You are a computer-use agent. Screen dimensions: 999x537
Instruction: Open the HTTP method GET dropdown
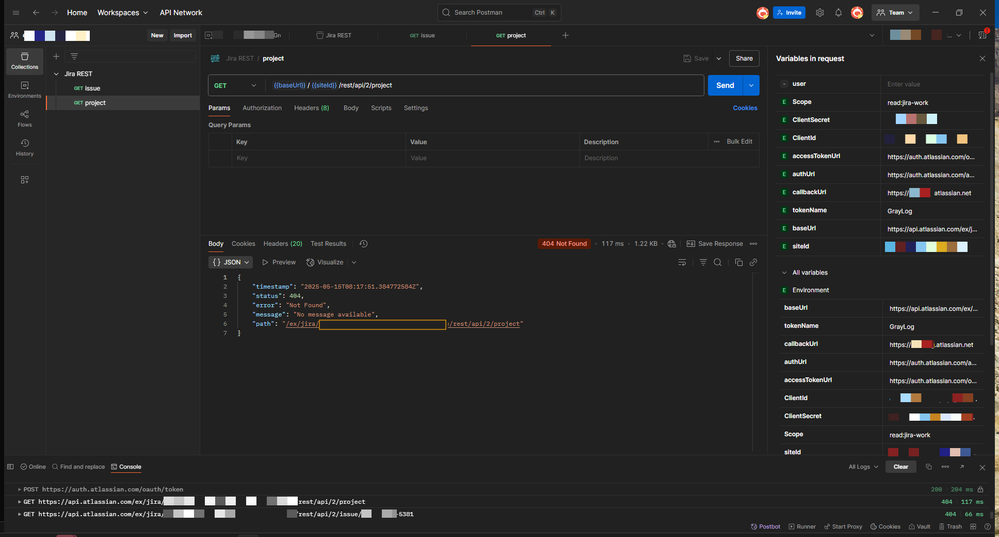point(236,85)
